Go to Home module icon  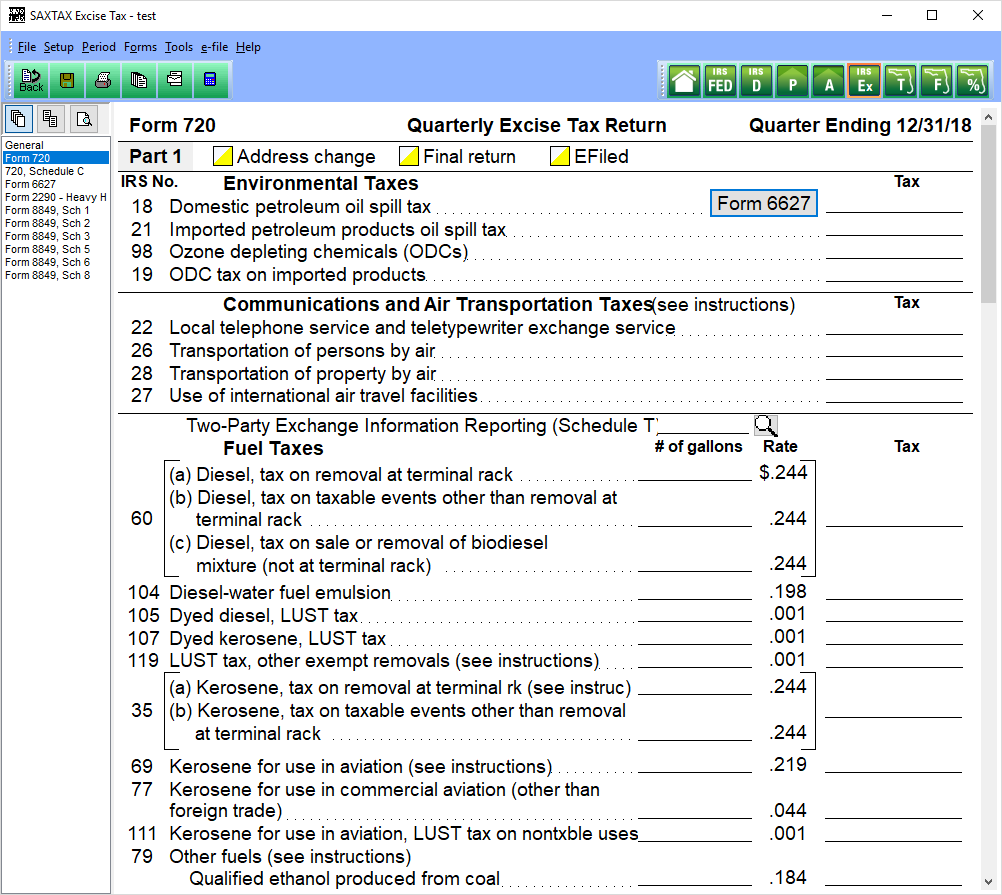click(684, 81)
